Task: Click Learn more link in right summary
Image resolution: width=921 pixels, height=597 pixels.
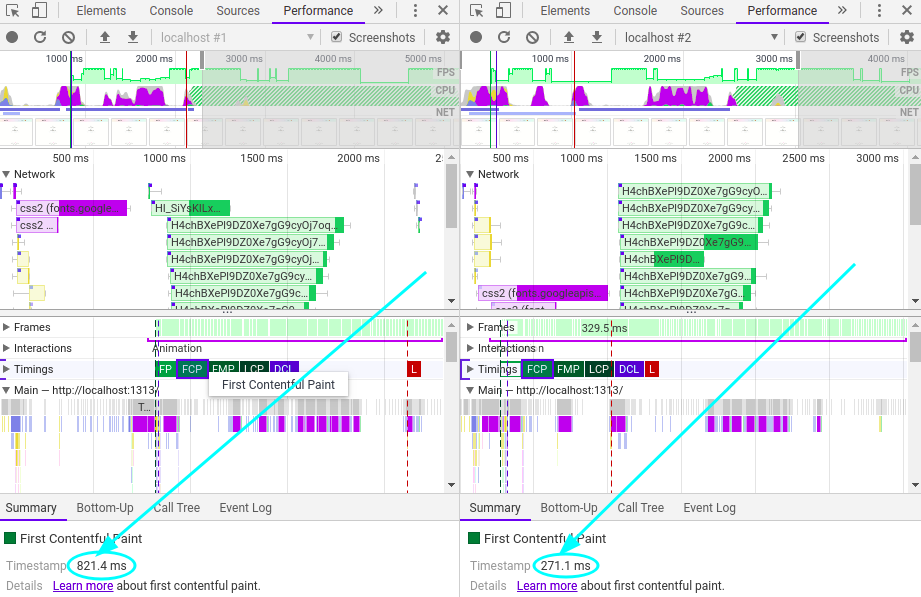Action: point(547,586)
